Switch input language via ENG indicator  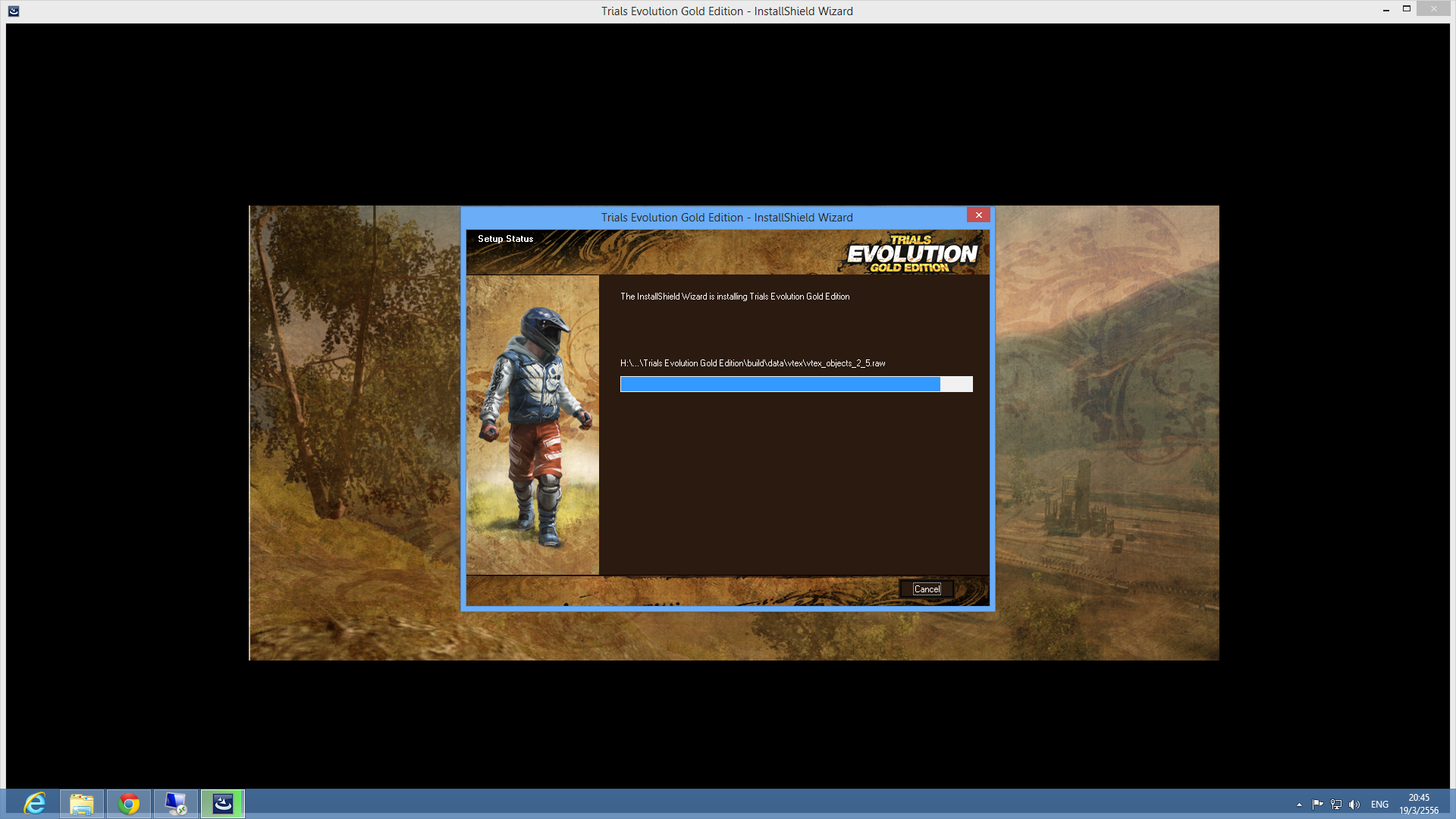click(x=1379, y=805)
